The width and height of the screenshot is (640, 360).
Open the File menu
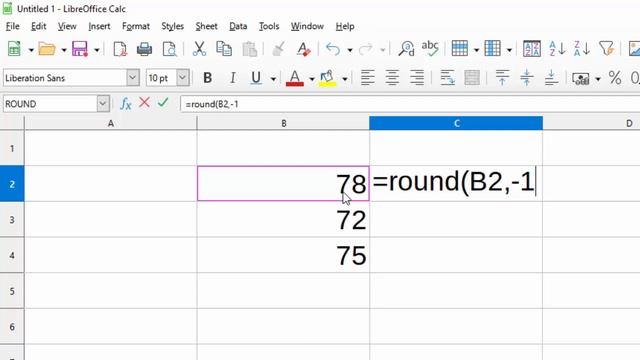(x=13, y=26)
